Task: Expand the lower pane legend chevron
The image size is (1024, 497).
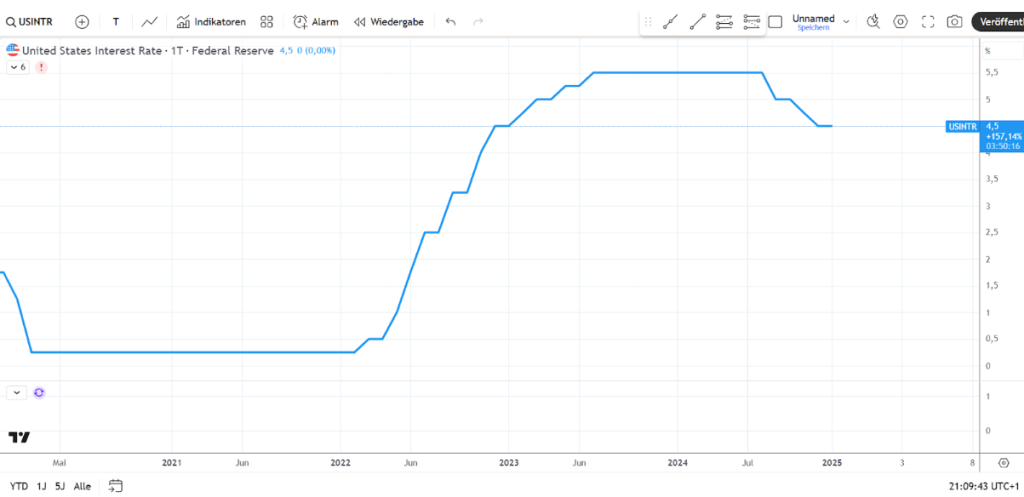Action: 16,393
